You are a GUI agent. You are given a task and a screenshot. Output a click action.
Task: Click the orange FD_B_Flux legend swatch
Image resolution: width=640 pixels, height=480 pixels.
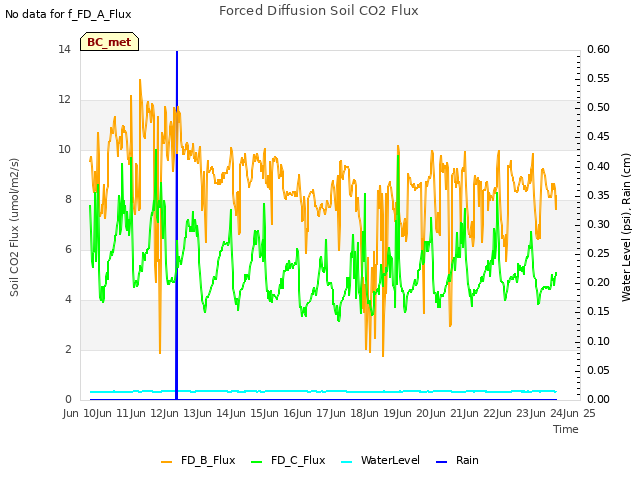(167, 462)
